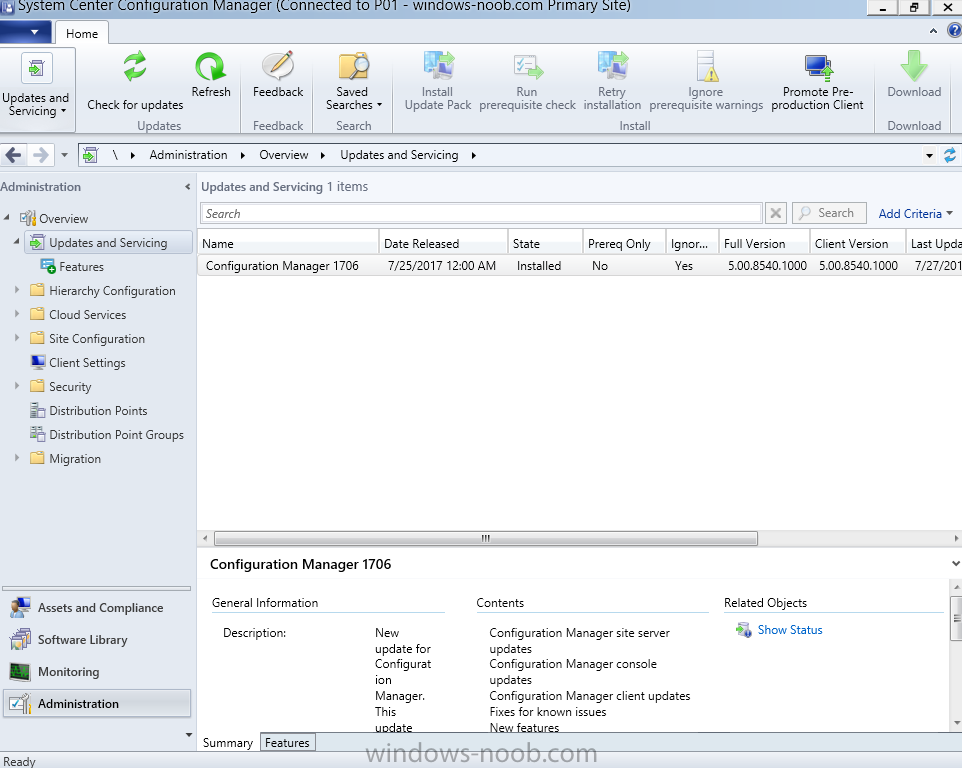
Task: Sort by the Client Version column header
Action: click(x=857, y=244)
